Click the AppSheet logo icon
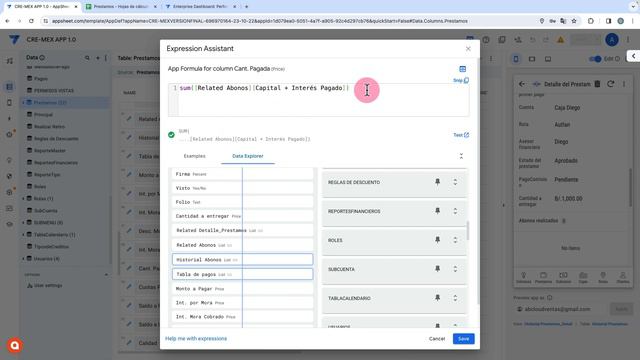The image size is (640, 360). pyautogui.click(x=14, y=40)
